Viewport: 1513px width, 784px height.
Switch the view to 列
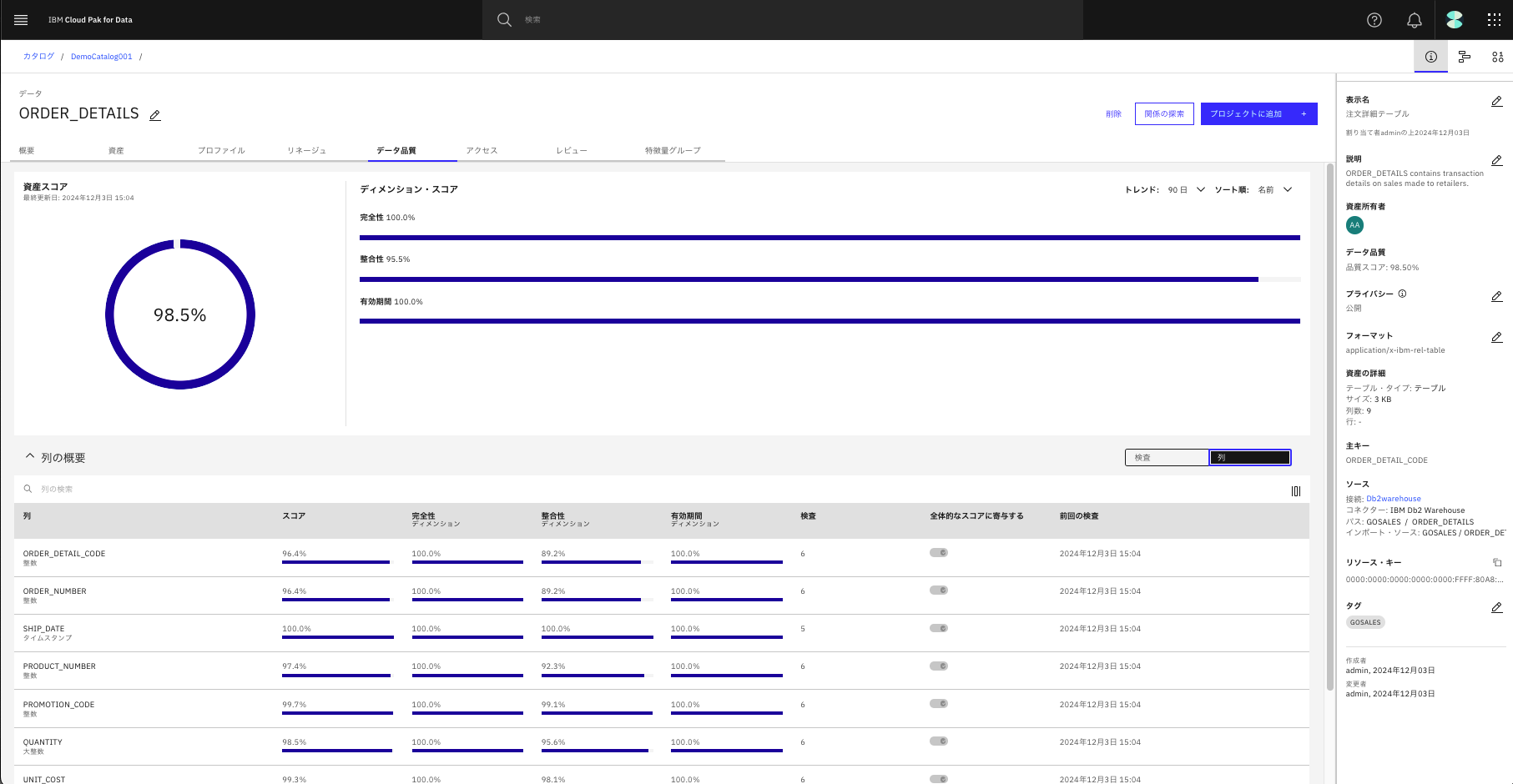pos(1250,457)
